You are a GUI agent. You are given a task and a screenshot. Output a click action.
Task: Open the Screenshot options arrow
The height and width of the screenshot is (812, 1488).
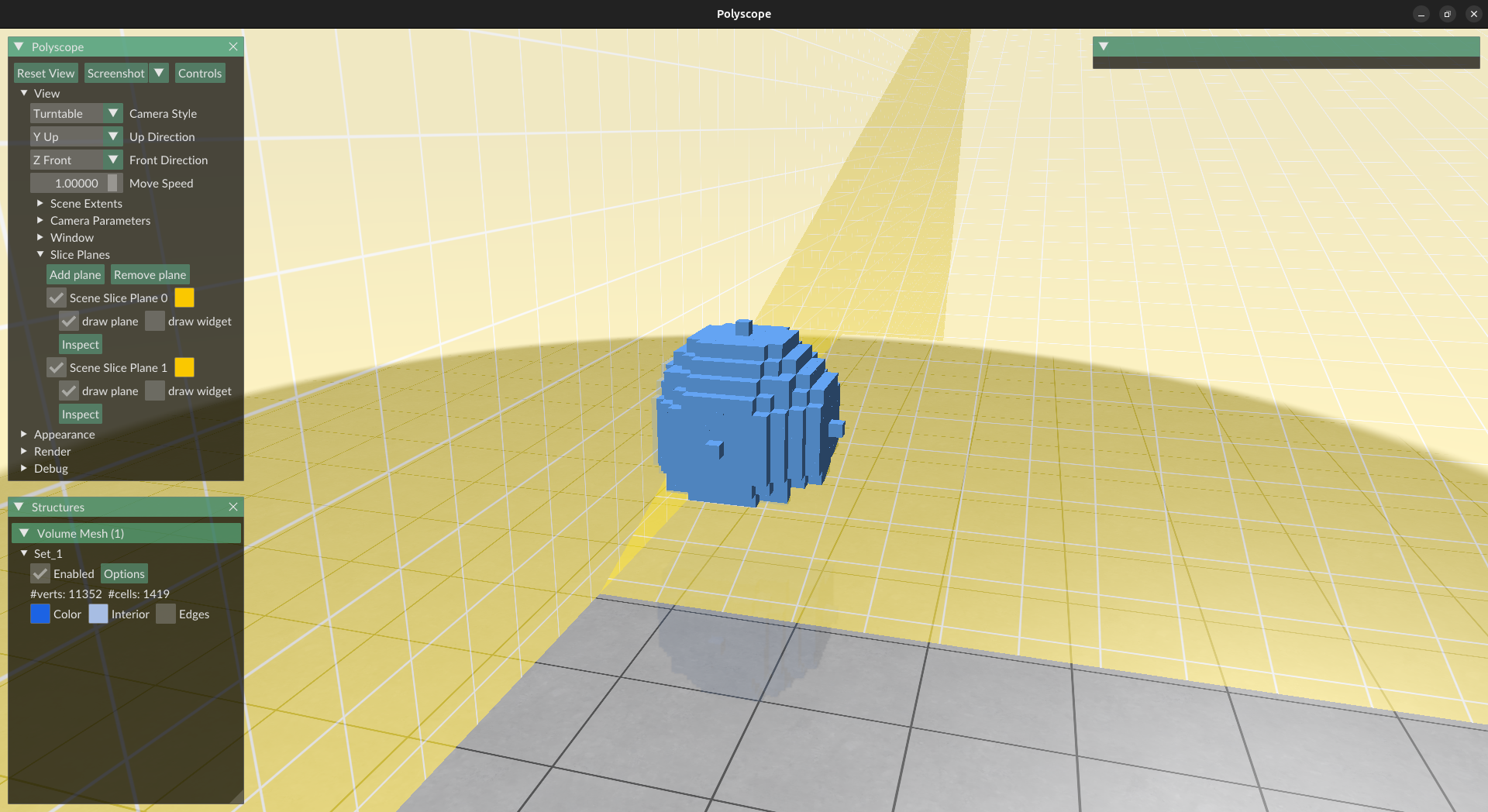(159, 74)
